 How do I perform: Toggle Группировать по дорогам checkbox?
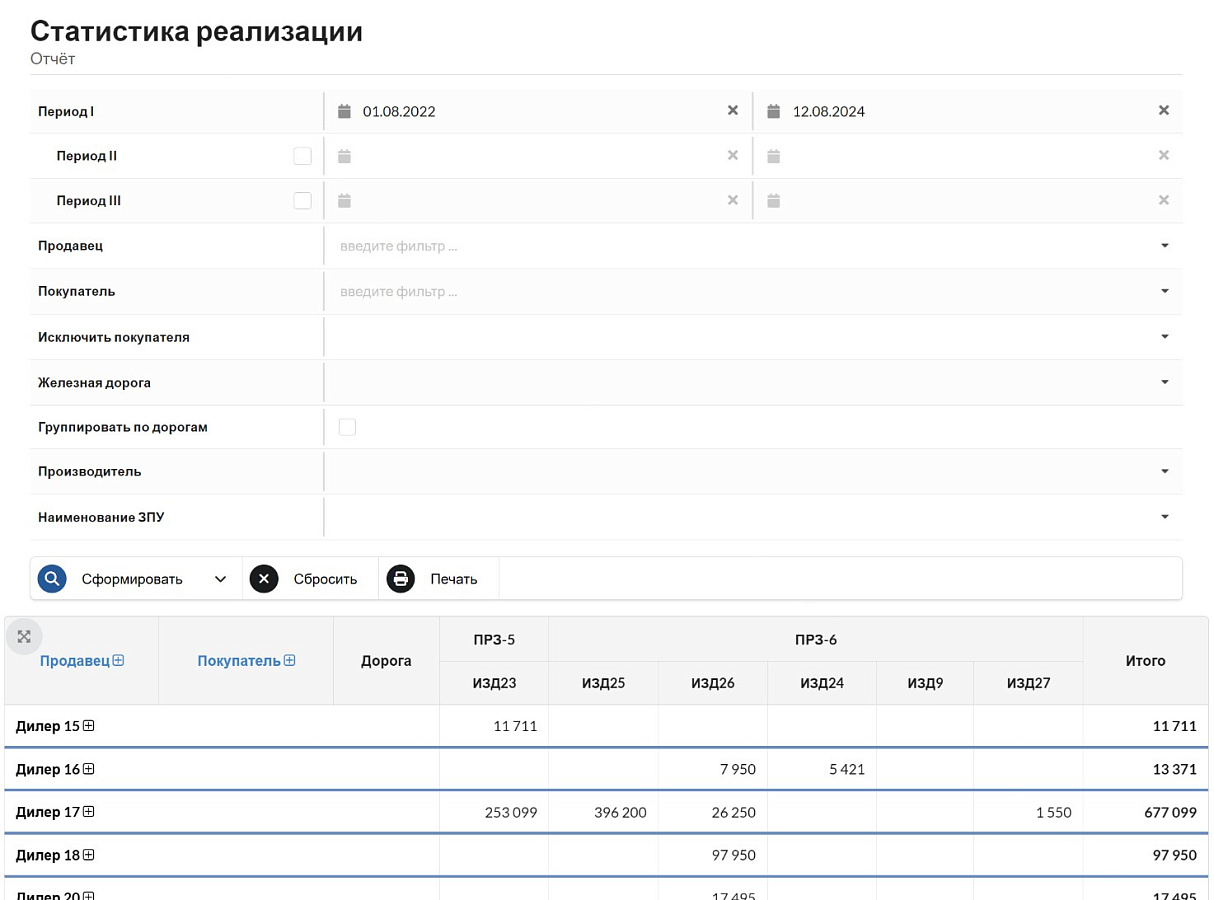tap(347, 427)
